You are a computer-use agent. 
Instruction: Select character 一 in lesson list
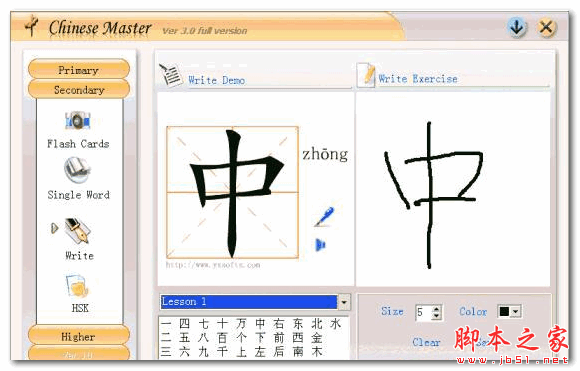click(x=166, y=324)
